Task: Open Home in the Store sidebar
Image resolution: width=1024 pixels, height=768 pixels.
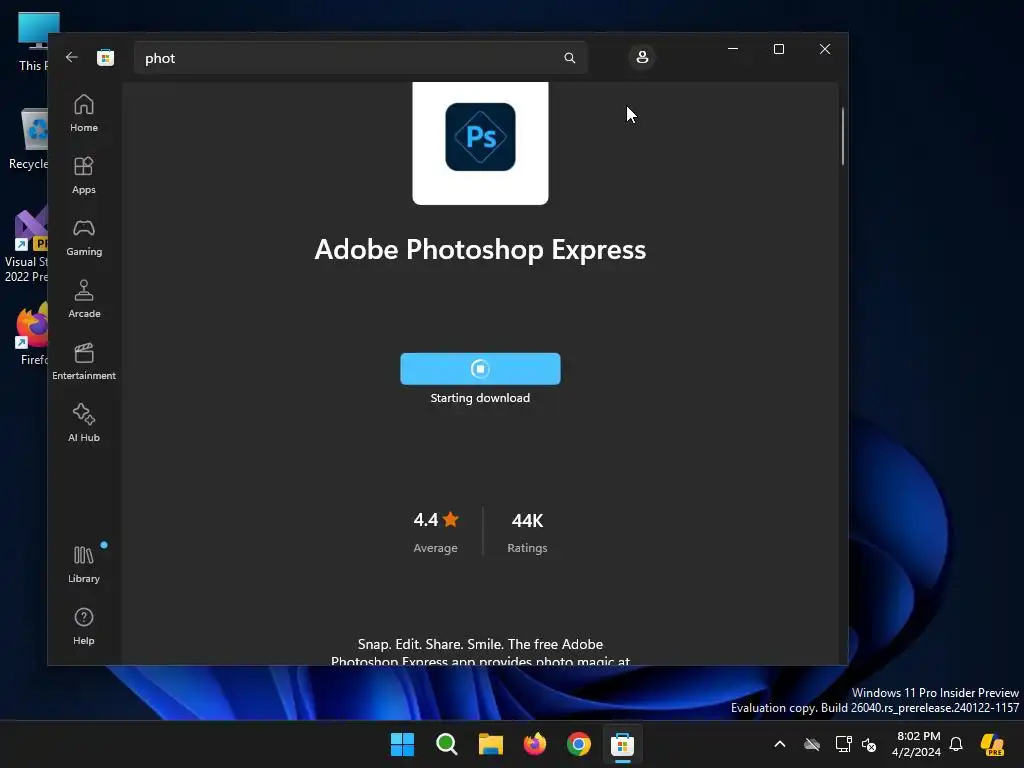Action: [x=84, y=113]
